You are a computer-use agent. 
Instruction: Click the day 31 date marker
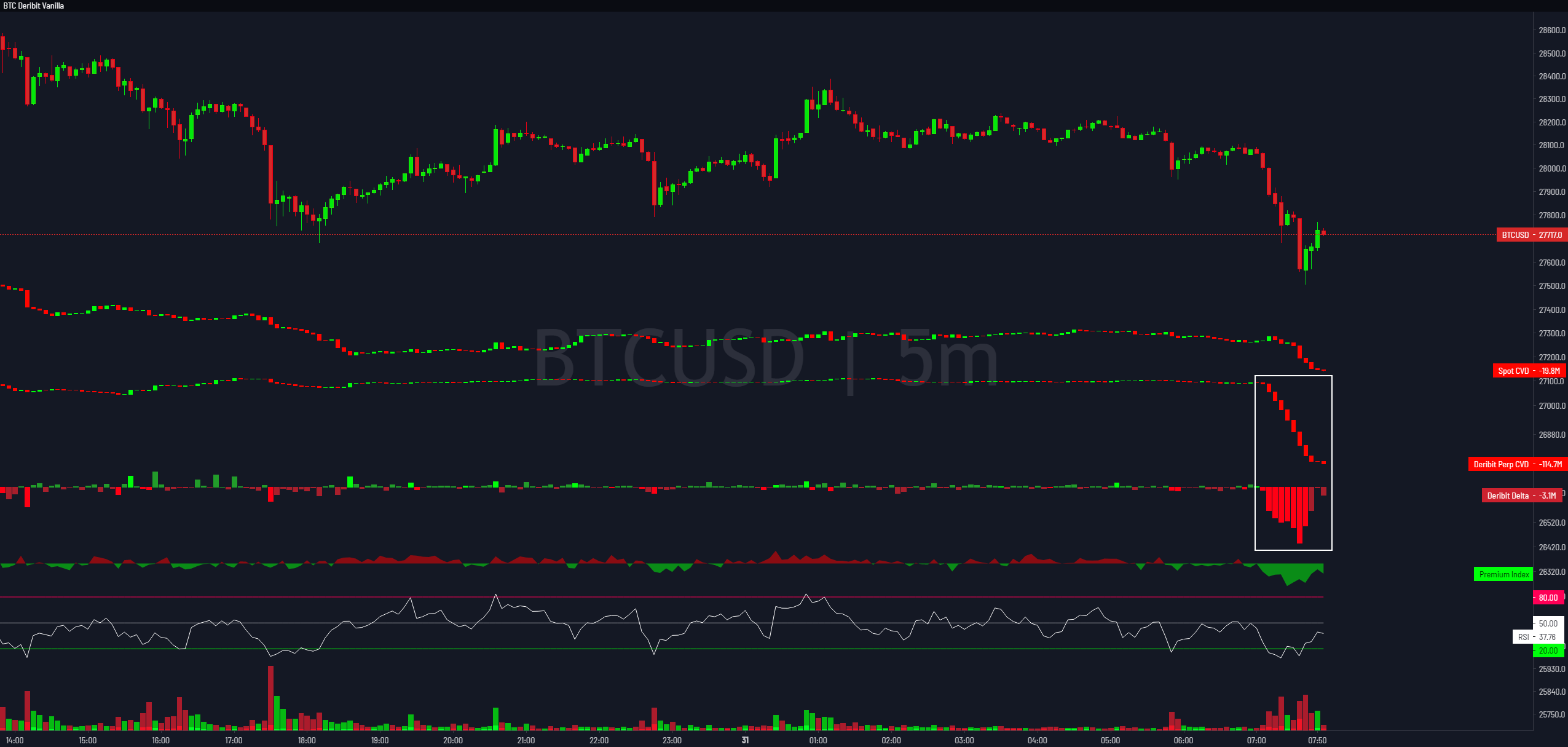click(745, 740)
